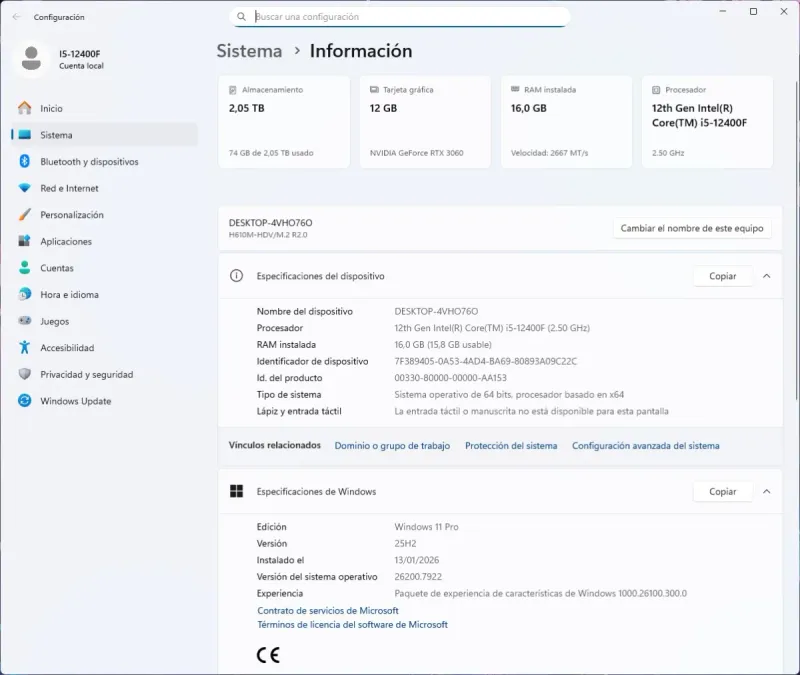Click the search magnifier icon
Viewport: 800px width, 675px height.
(241, 16)
